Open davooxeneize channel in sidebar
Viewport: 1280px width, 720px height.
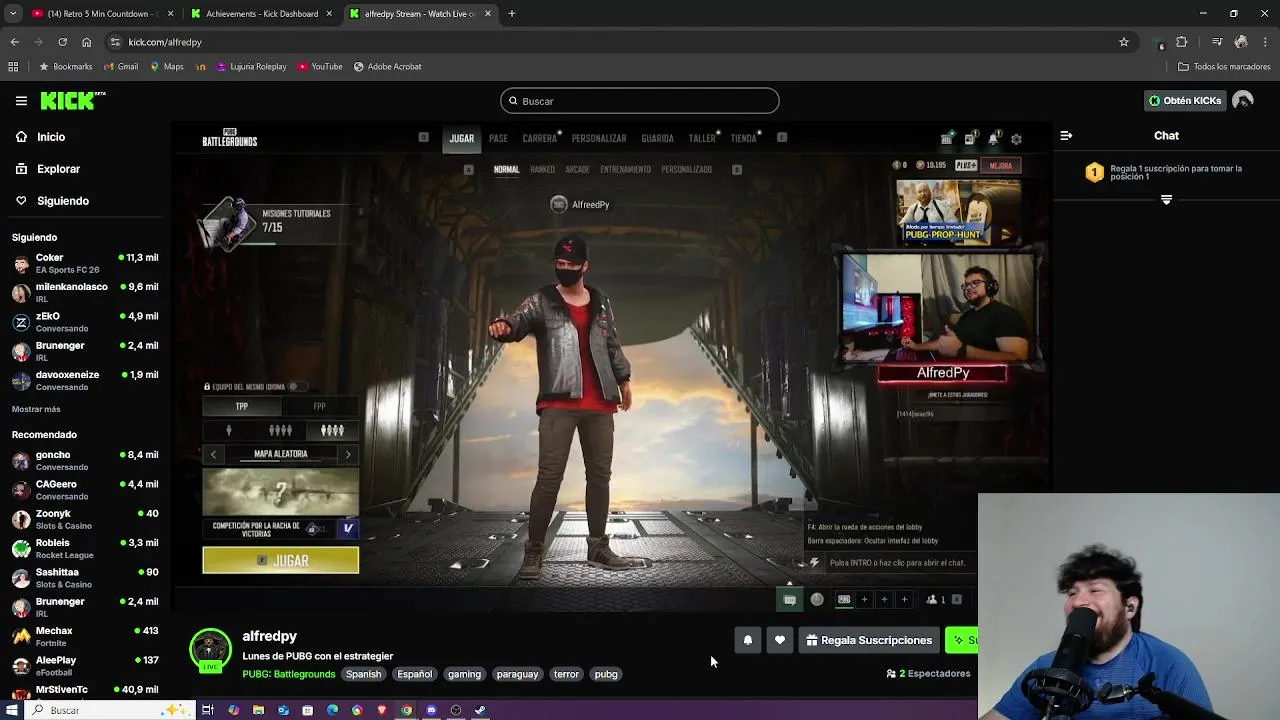(x=85, y=380)
